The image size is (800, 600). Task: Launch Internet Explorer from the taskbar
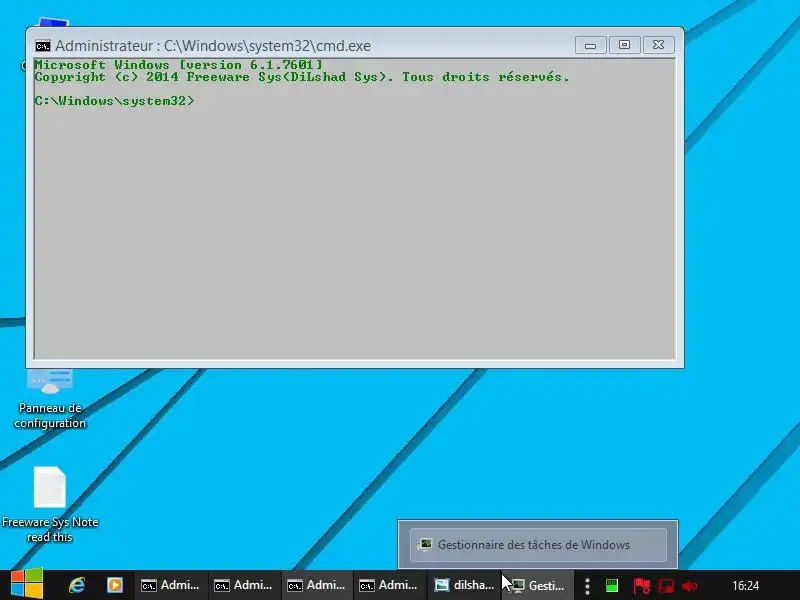77,585
